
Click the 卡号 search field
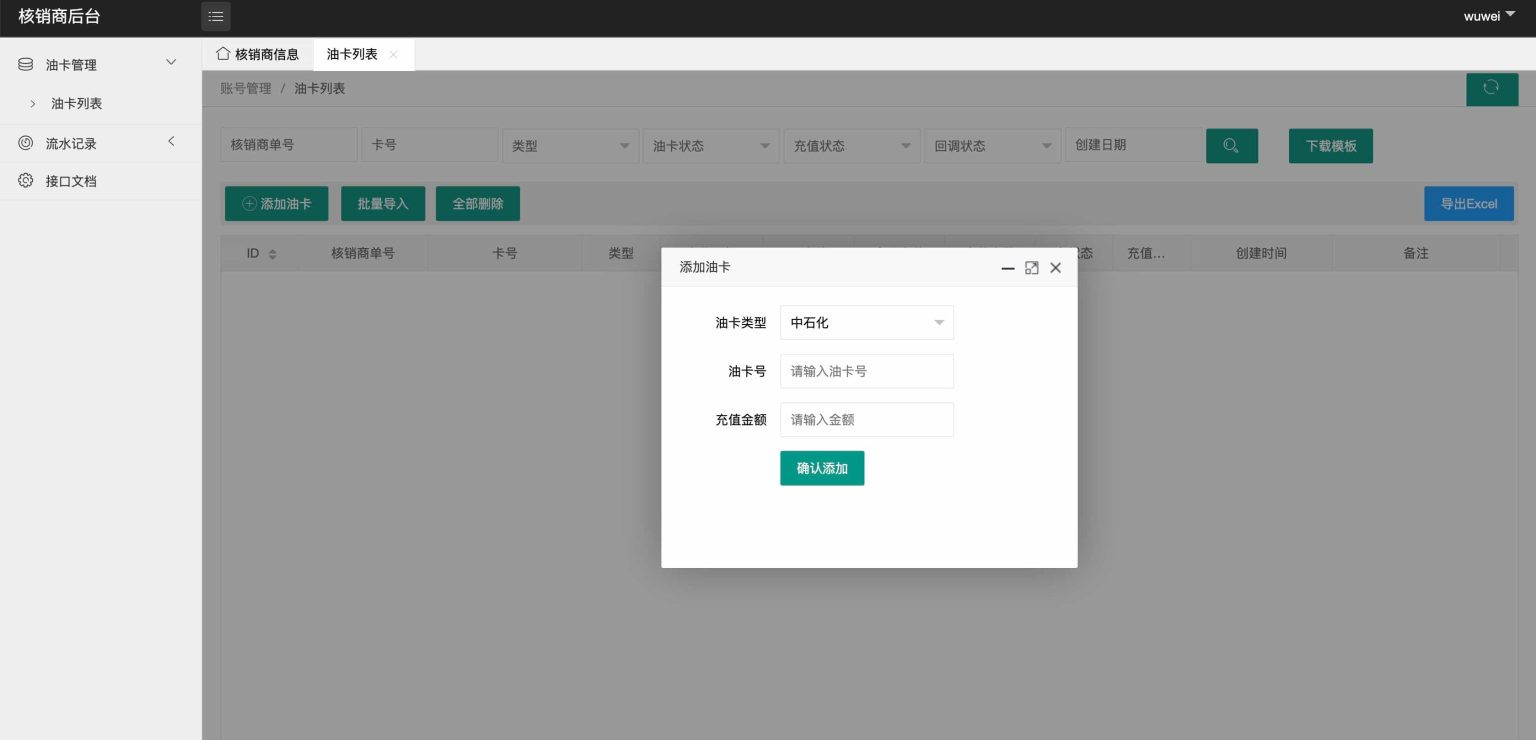(x=430, y=145)
